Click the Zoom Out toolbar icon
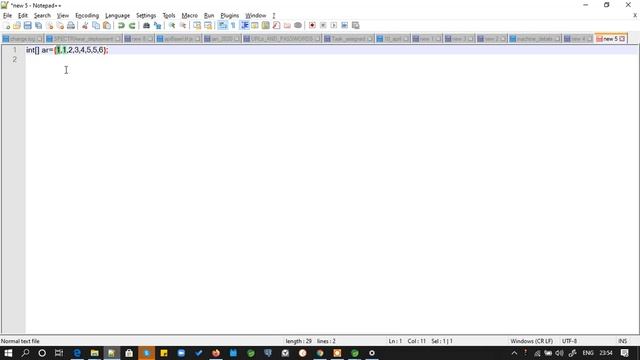640x360 pixels. 182,26
